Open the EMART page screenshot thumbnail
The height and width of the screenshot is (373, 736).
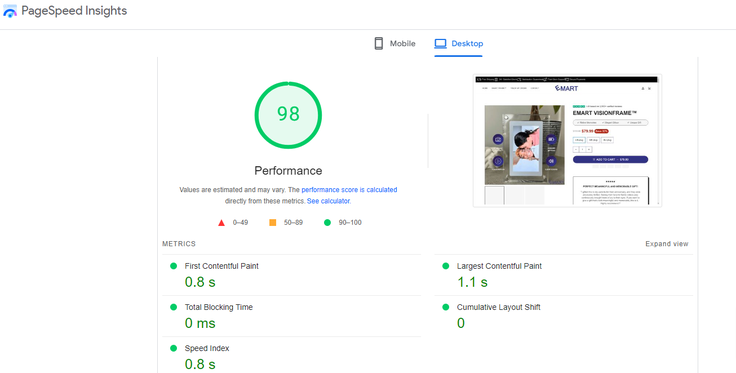(x=567, y=140)
